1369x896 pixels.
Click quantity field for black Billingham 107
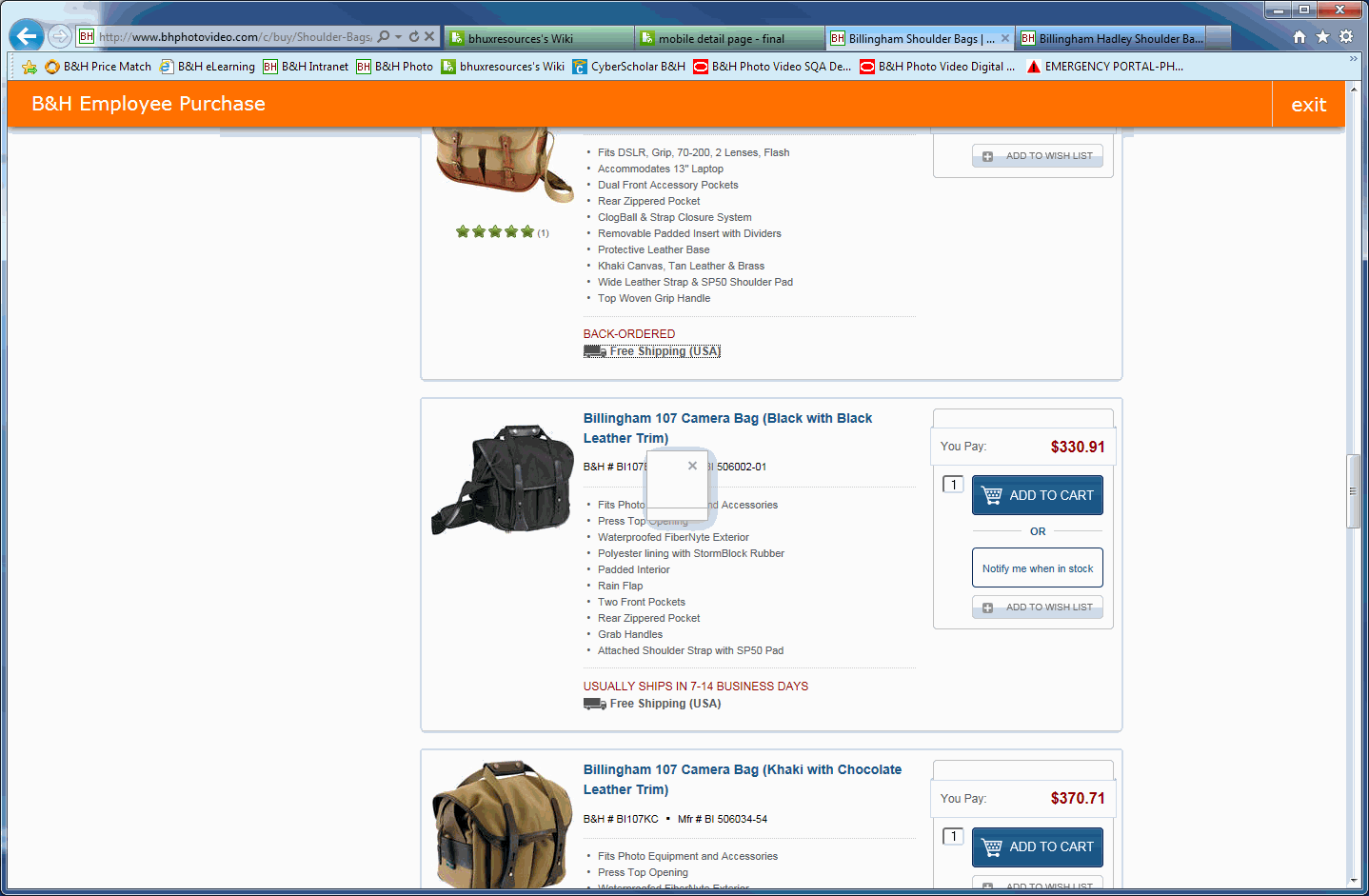(x=953, y=485)
